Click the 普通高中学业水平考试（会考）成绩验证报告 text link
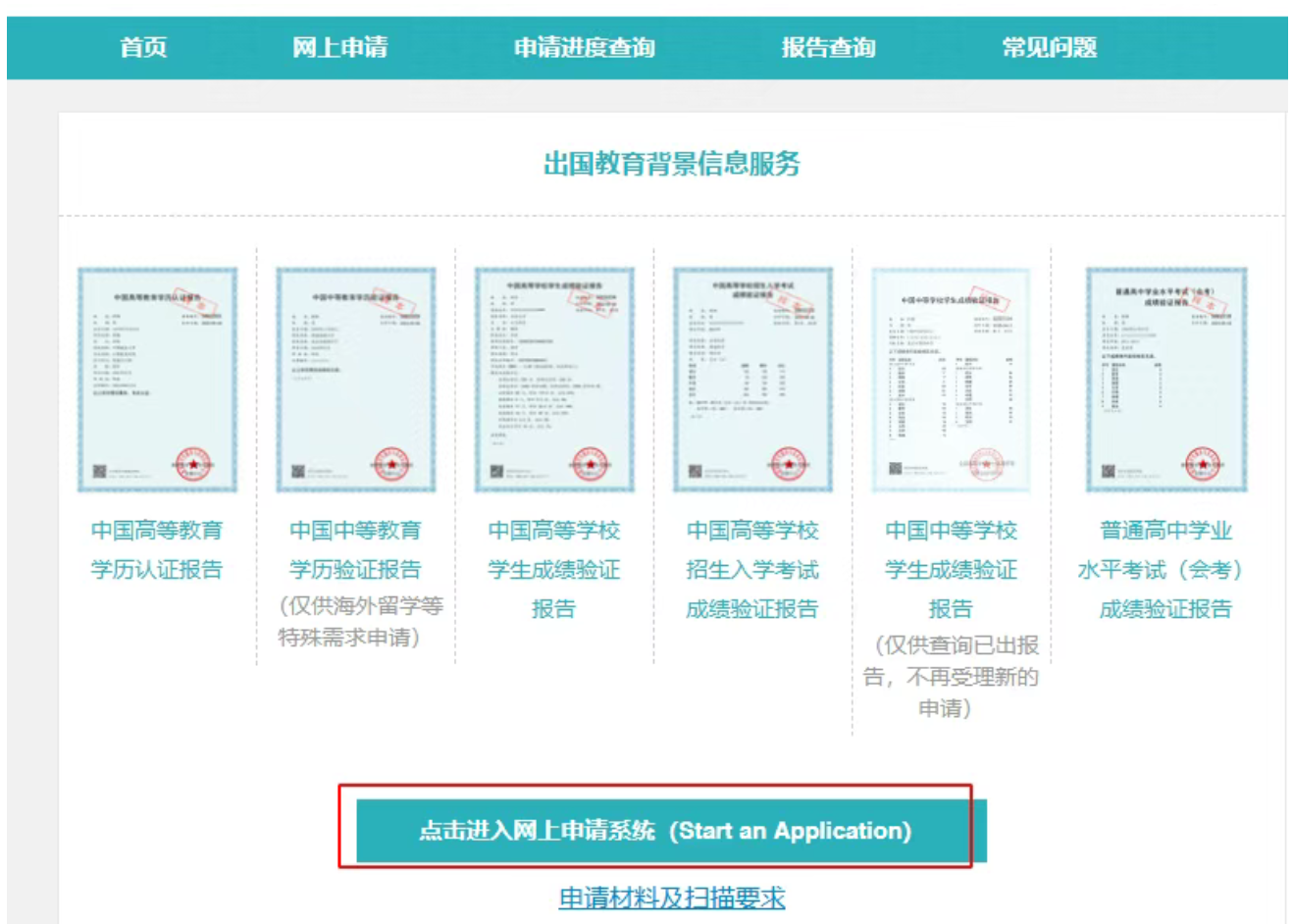The image size is (1293, 924). pyautogui.click(x=1165, y=569)
